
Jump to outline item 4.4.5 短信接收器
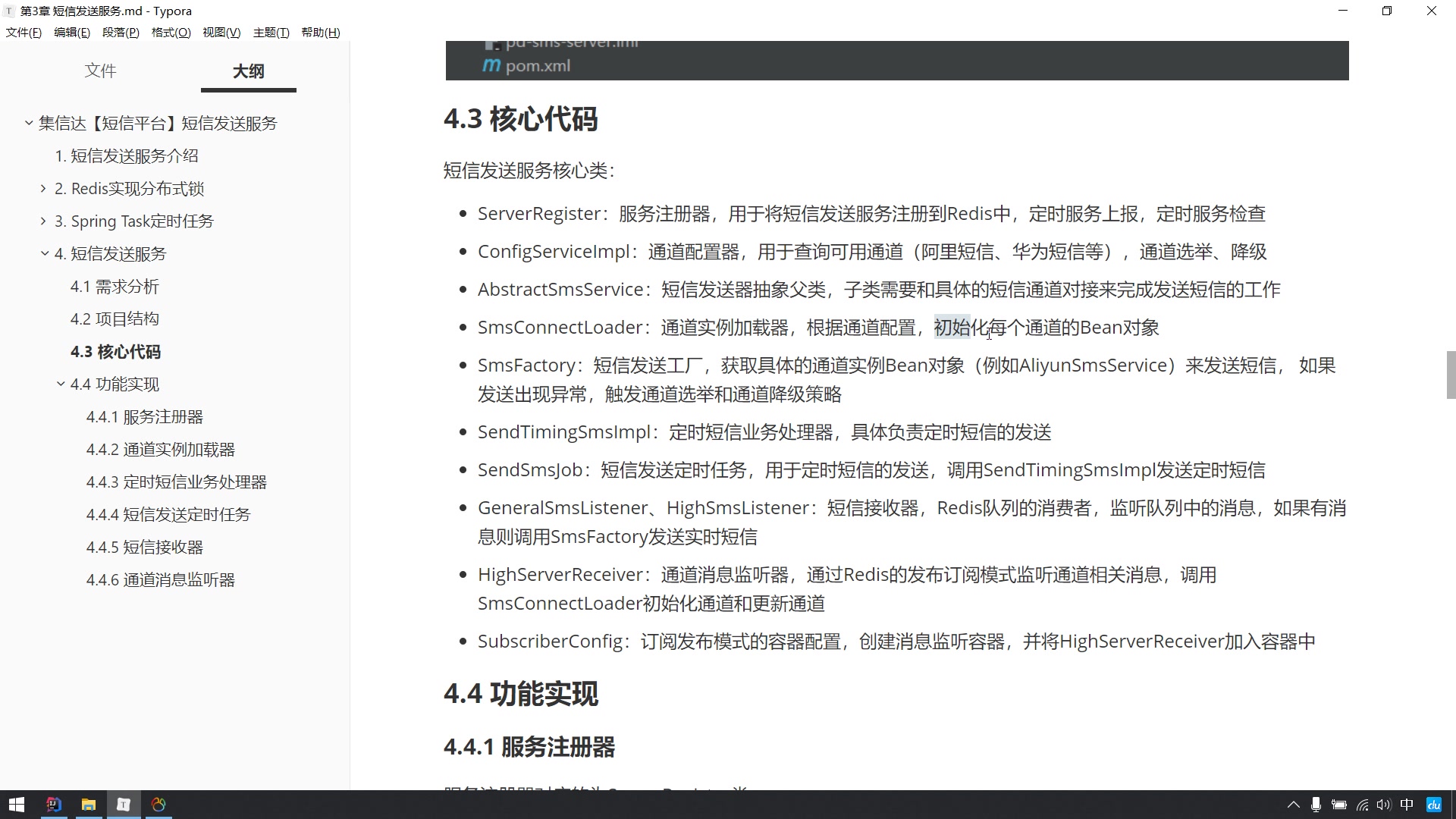click(144, 547)
